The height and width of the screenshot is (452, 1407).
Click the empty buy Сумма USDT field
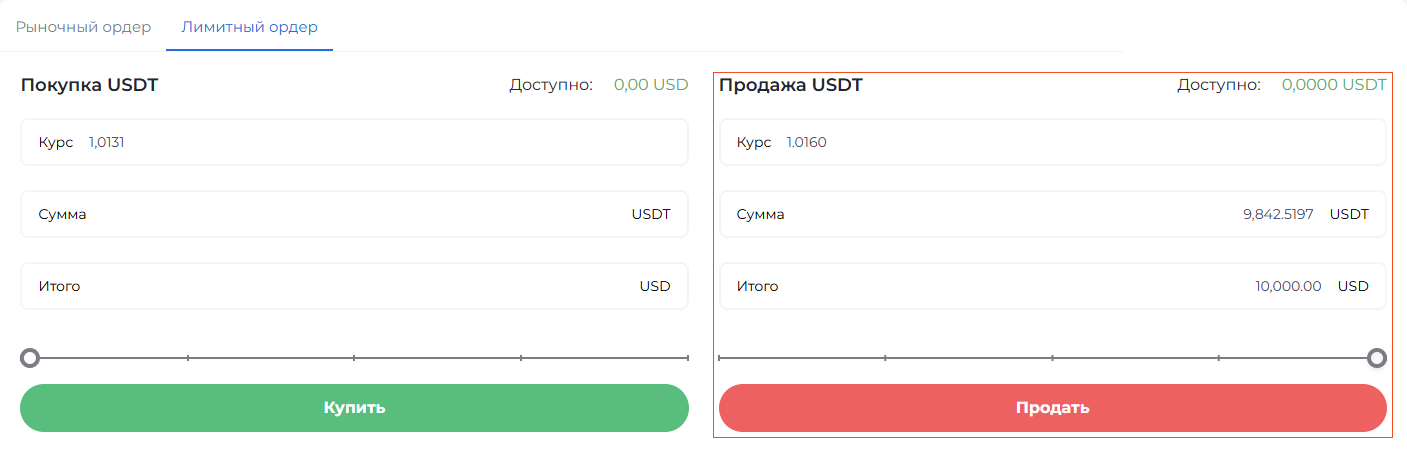[354, 214]
